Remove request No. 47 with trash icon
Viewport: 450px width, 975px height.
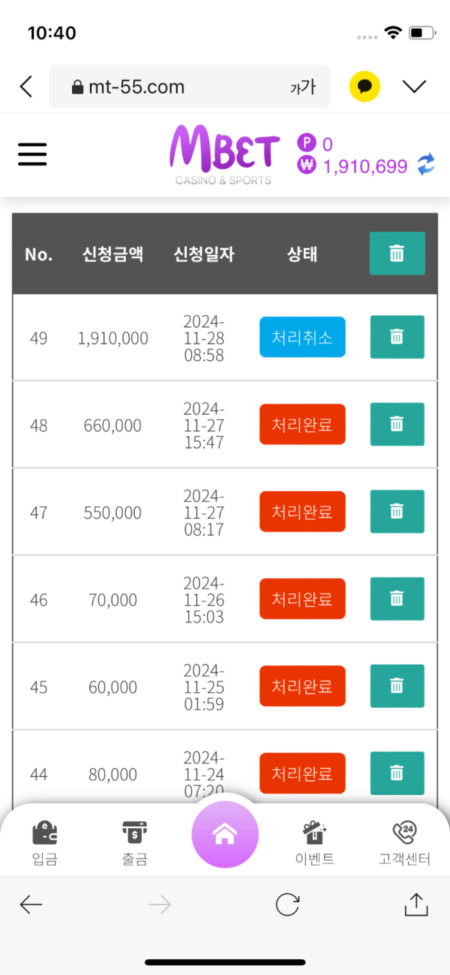pyautogui.click(x=397, y=511)
